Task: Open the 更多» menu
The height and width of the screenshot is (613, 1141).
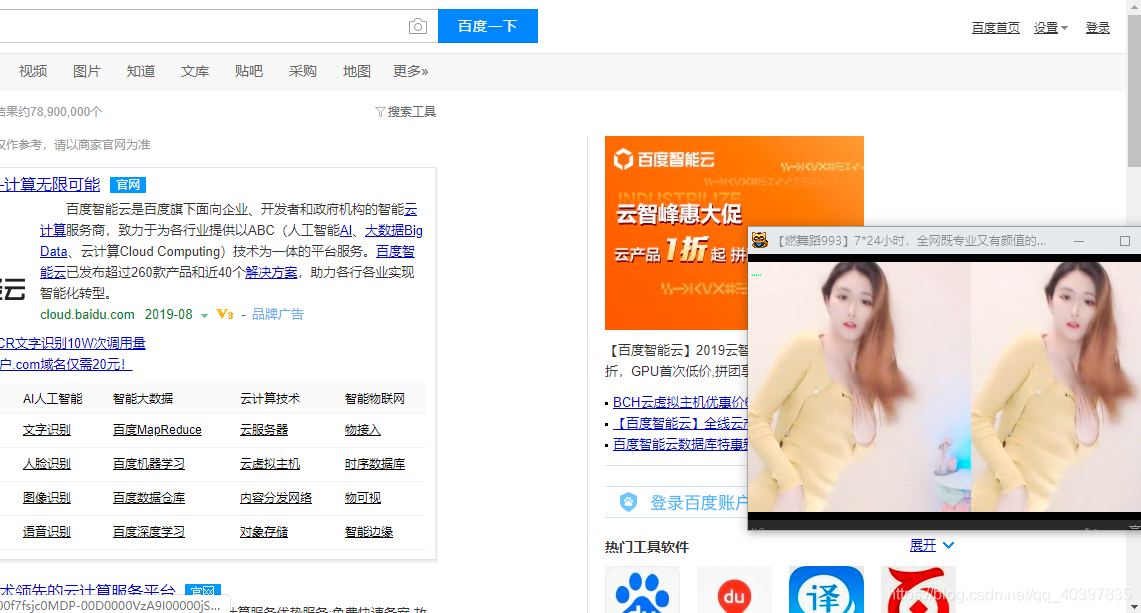Action: coord(410,71)
